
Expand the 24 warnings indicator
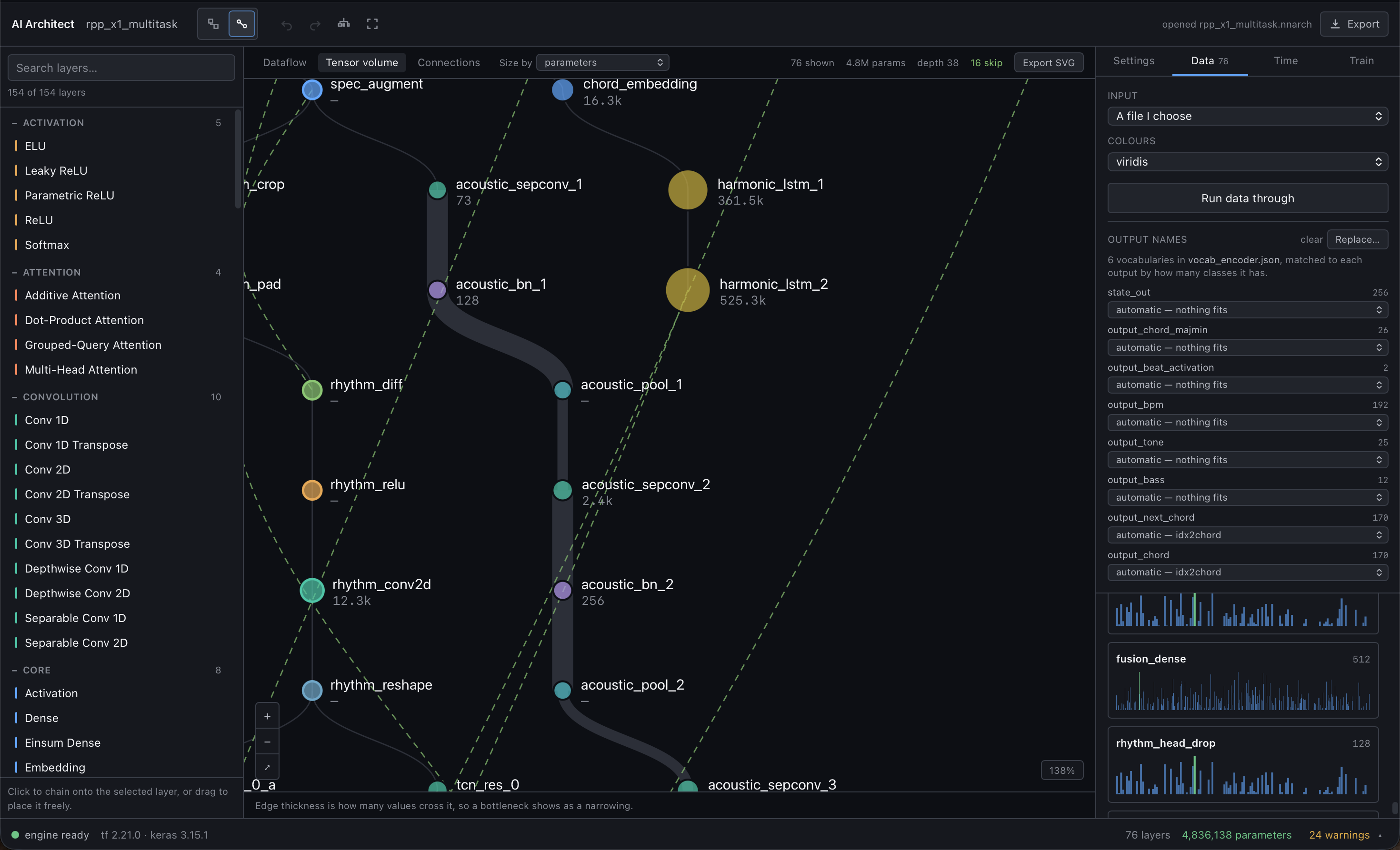pyautogui.click(x=1345, y=835)
